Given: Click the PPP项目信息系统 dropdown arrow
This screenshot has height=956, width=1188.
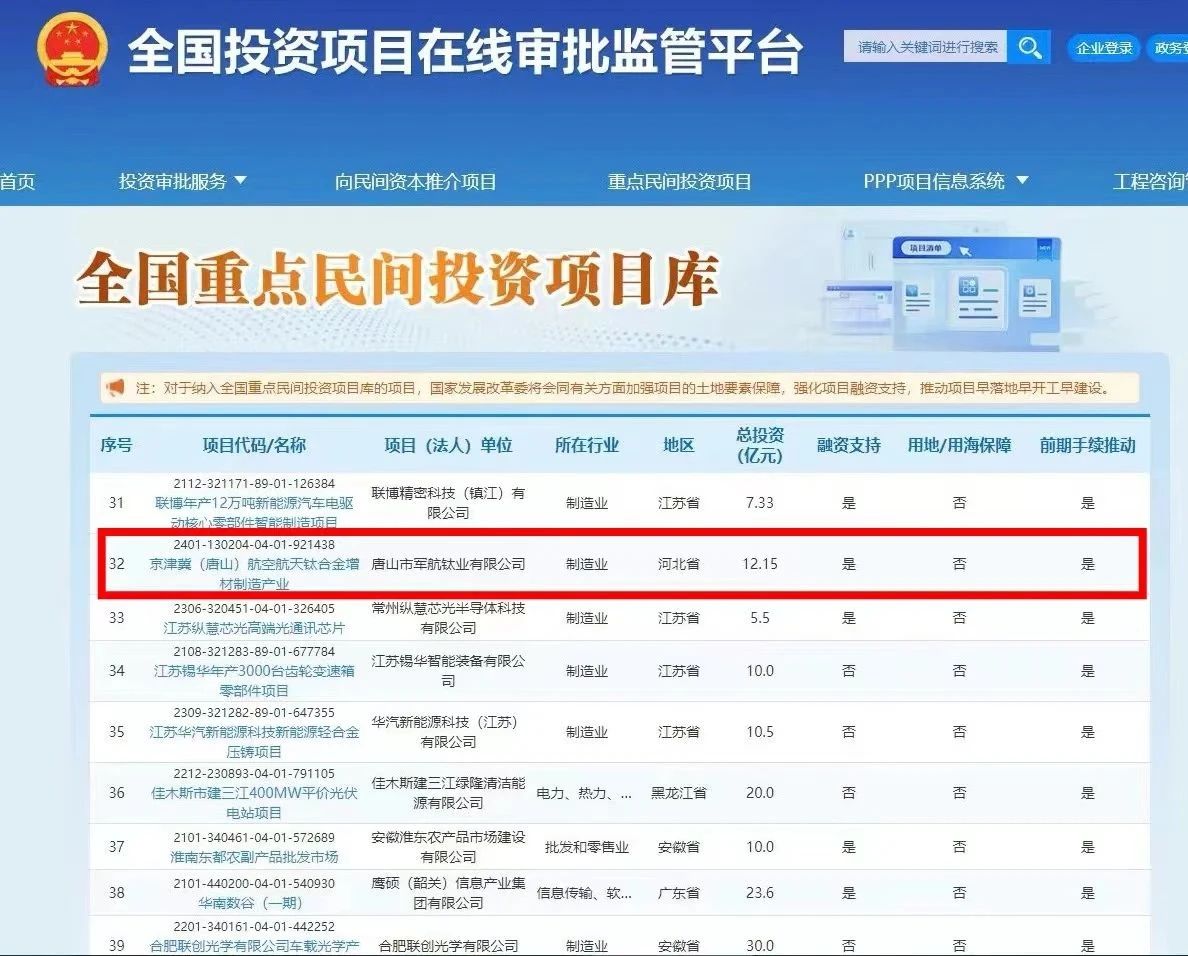Looking at the screenshot, I should coord(1022,180).
